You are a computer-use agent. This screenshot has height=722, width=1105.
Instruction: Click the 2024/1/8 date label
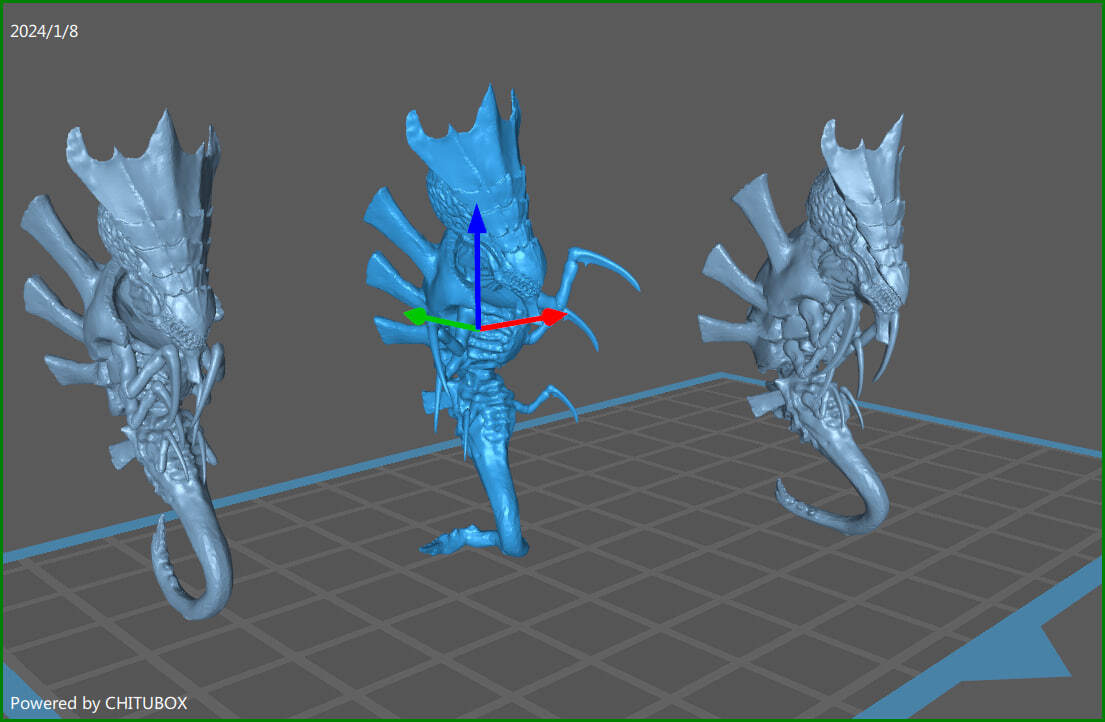tap(44, 31)
